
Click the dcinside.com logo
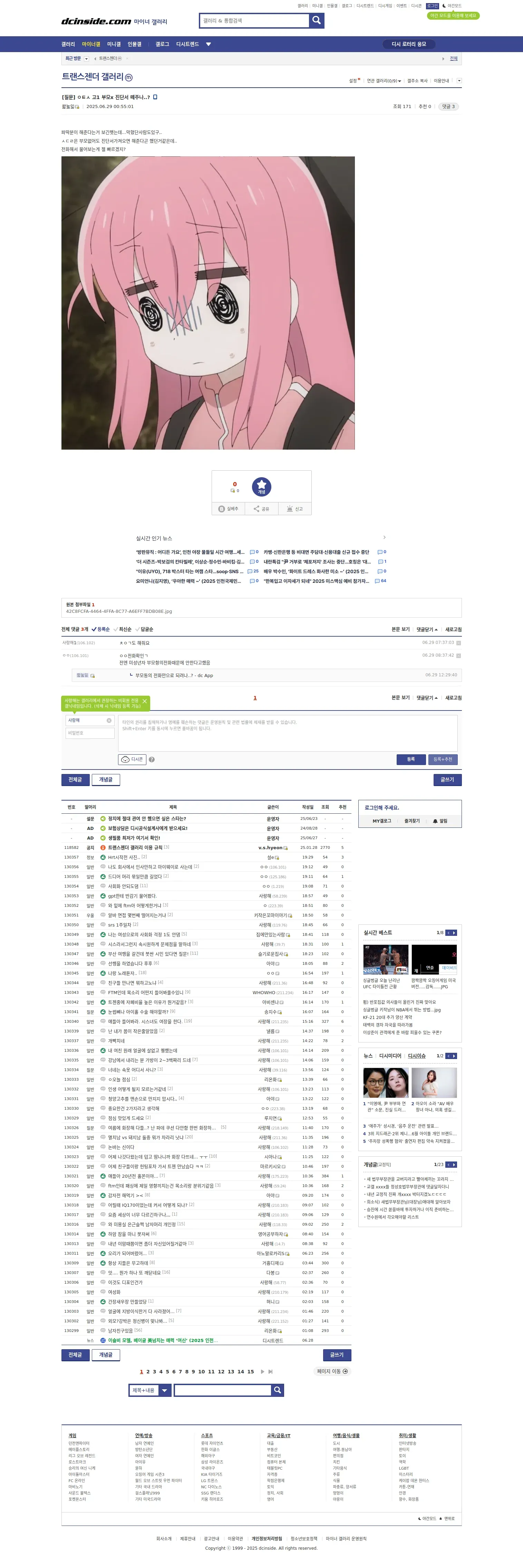point(96,21)
